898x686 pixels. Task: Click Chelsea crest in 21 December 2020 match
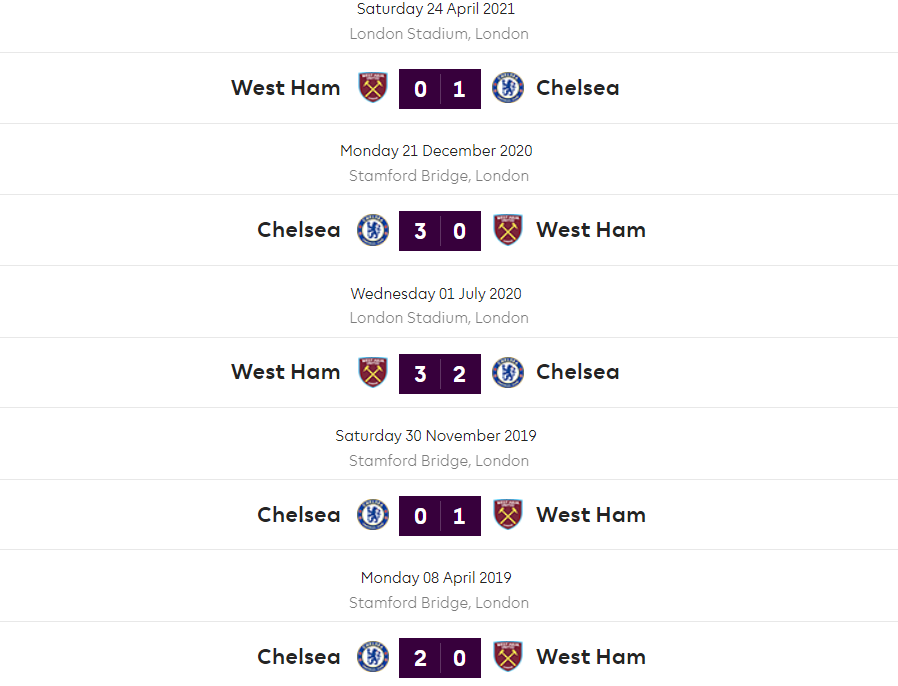click(372, 230)
